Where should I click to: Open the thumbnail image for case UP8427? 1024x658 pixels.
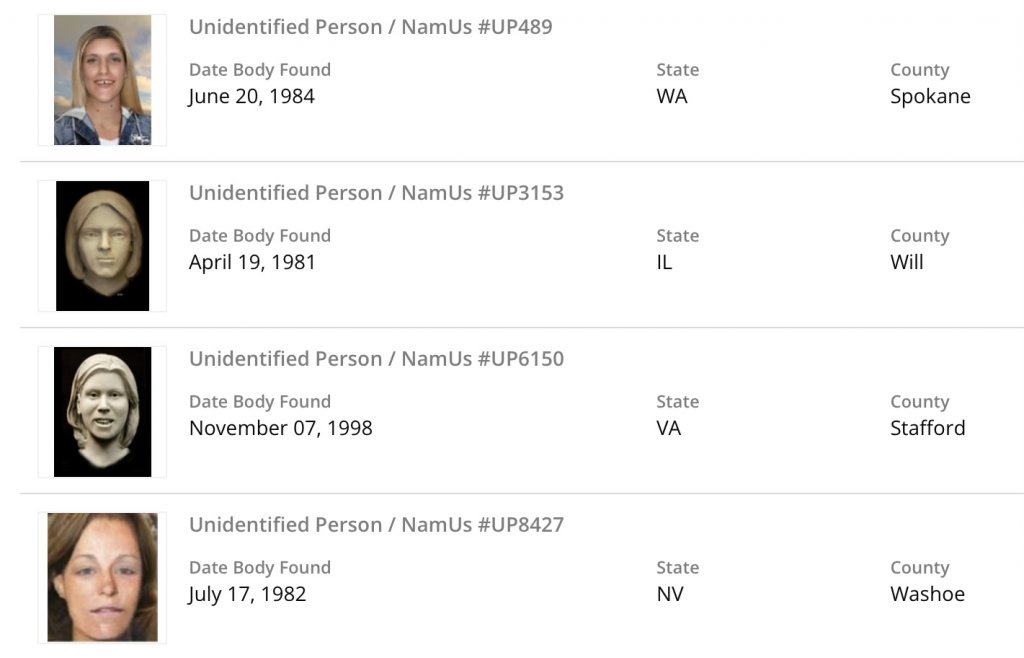(102, 577)
